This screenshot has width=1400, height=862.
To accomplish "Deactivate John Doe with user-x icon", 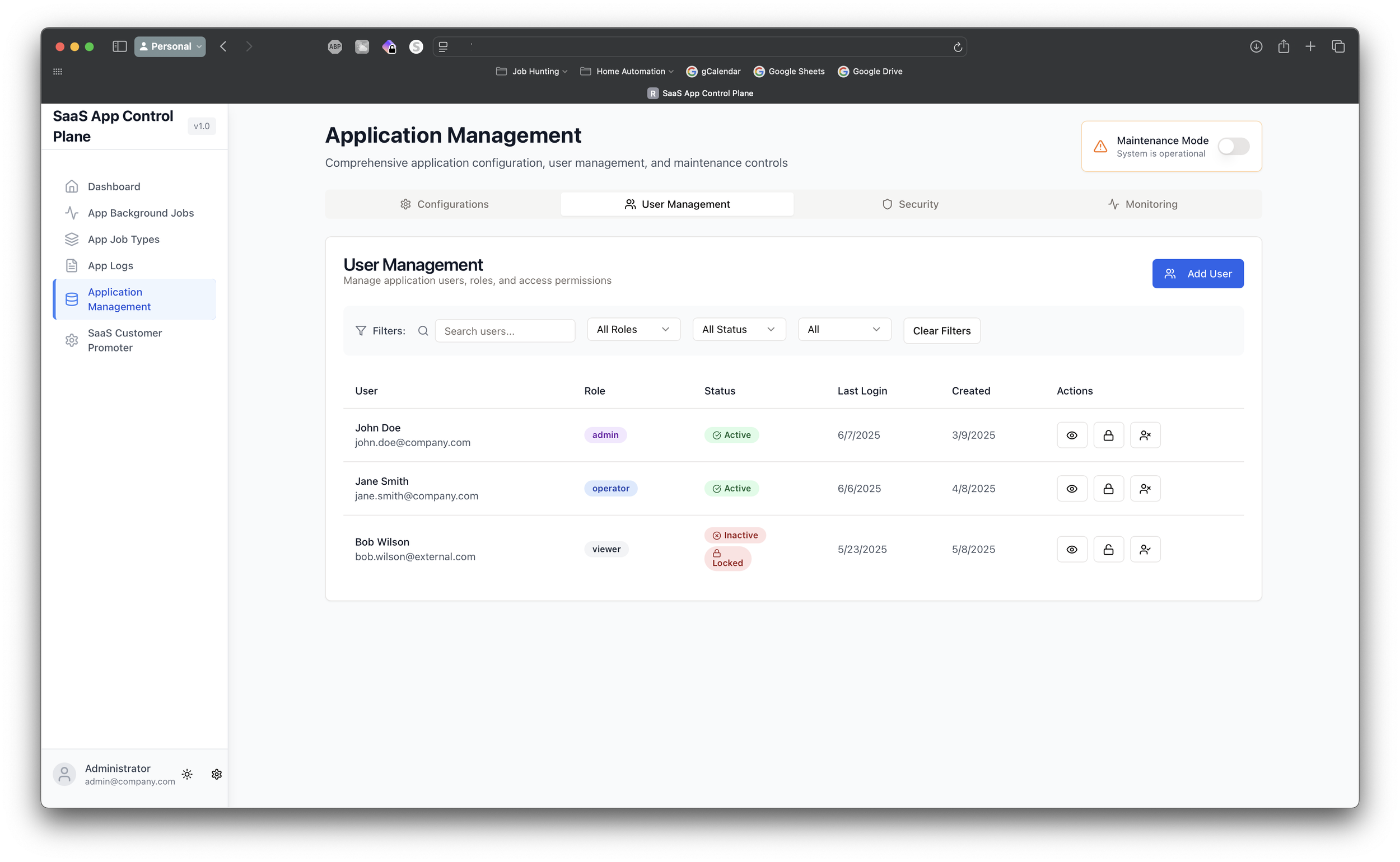I will coord(1145,435).
